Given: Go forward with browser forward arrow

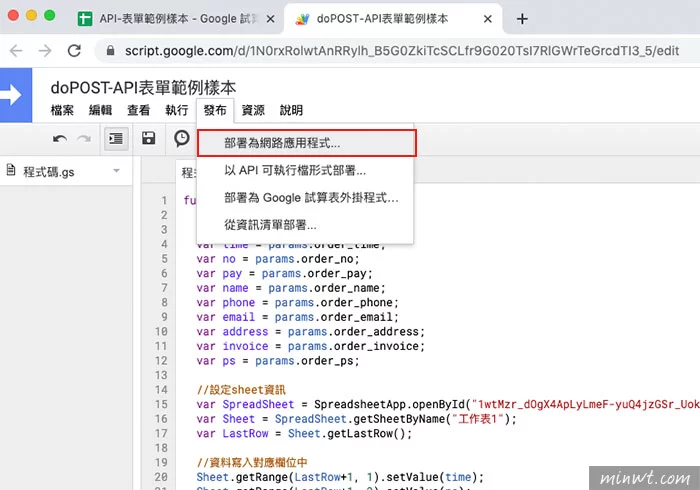Looking at the screenshot, I should (45, 51).
